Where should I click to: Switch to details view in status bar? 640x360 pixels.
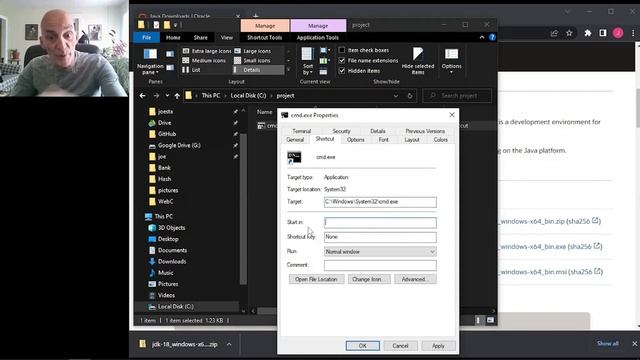pyautogui.click(x=478, y=320)
